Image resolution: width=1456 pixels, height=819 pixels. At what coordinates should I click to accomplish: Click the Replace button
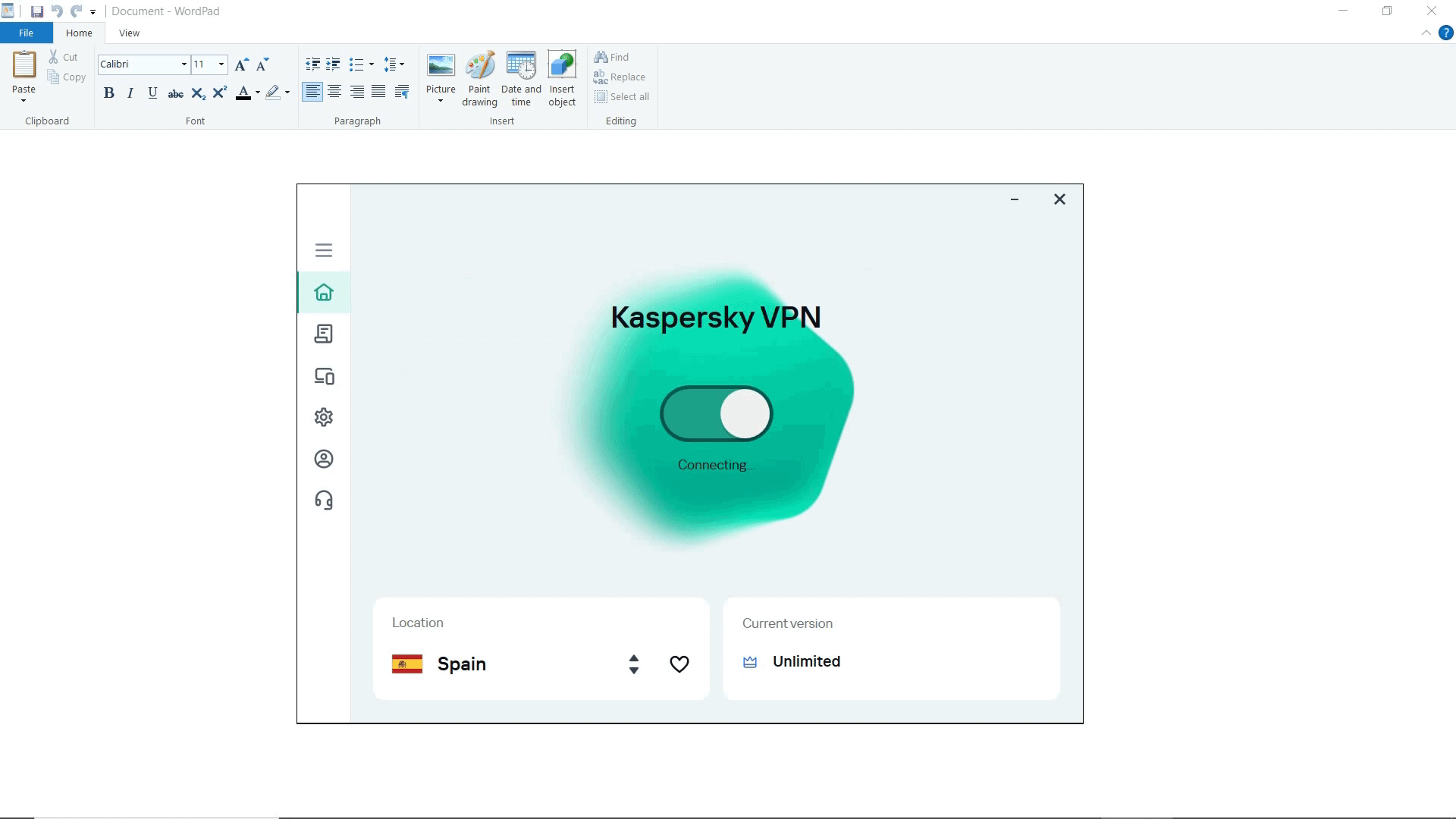620,77
